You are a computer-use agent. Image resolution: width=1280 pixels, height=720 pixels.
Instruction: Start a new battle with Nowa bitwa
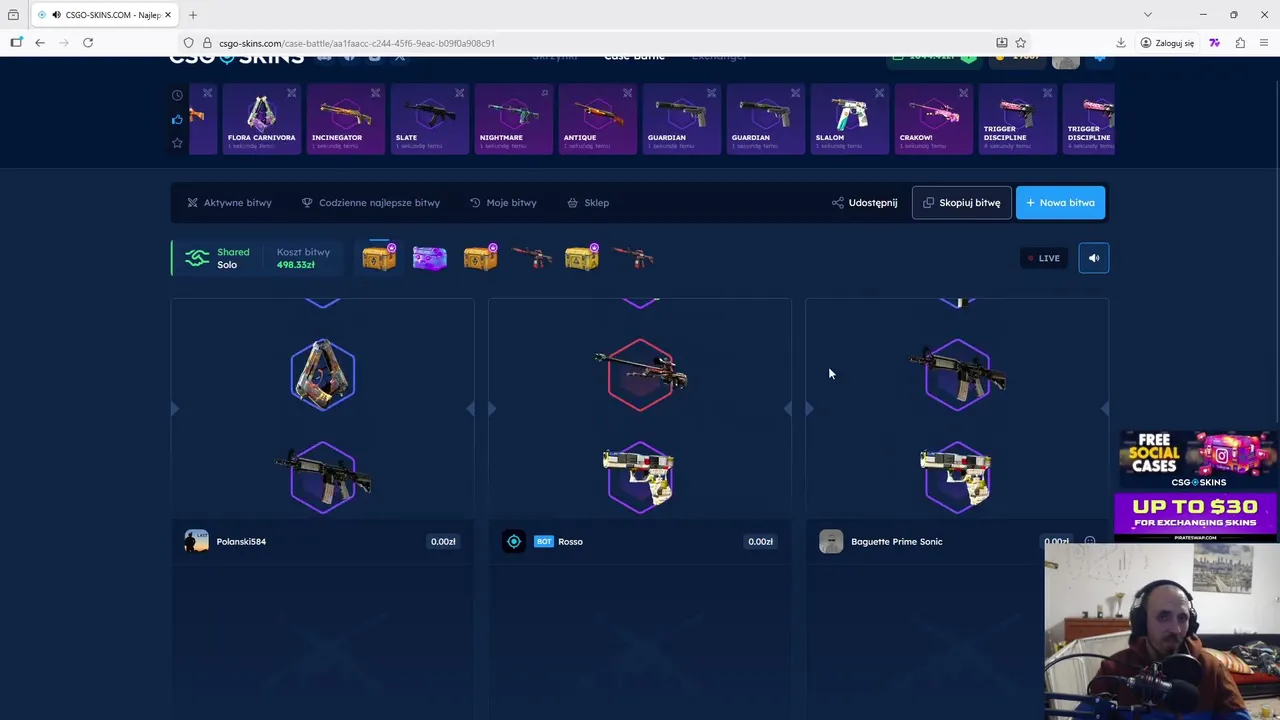tap(1060, 202)
